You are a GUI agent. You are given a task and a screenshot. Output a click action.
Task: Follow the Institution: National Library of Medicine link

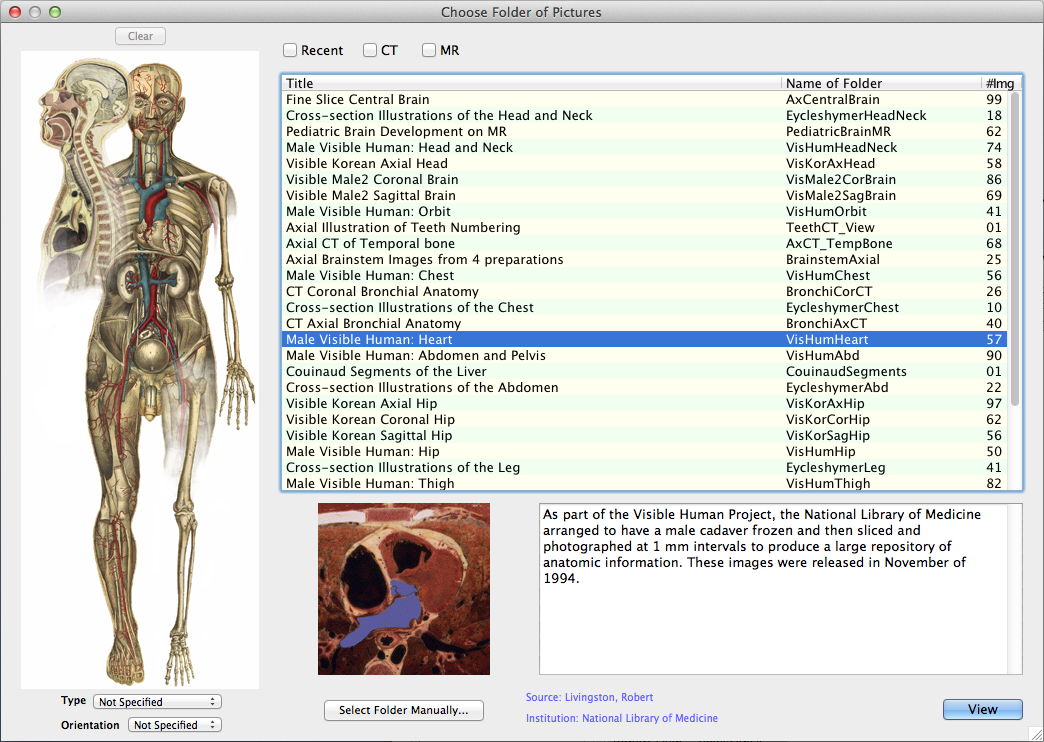(621, 718)
